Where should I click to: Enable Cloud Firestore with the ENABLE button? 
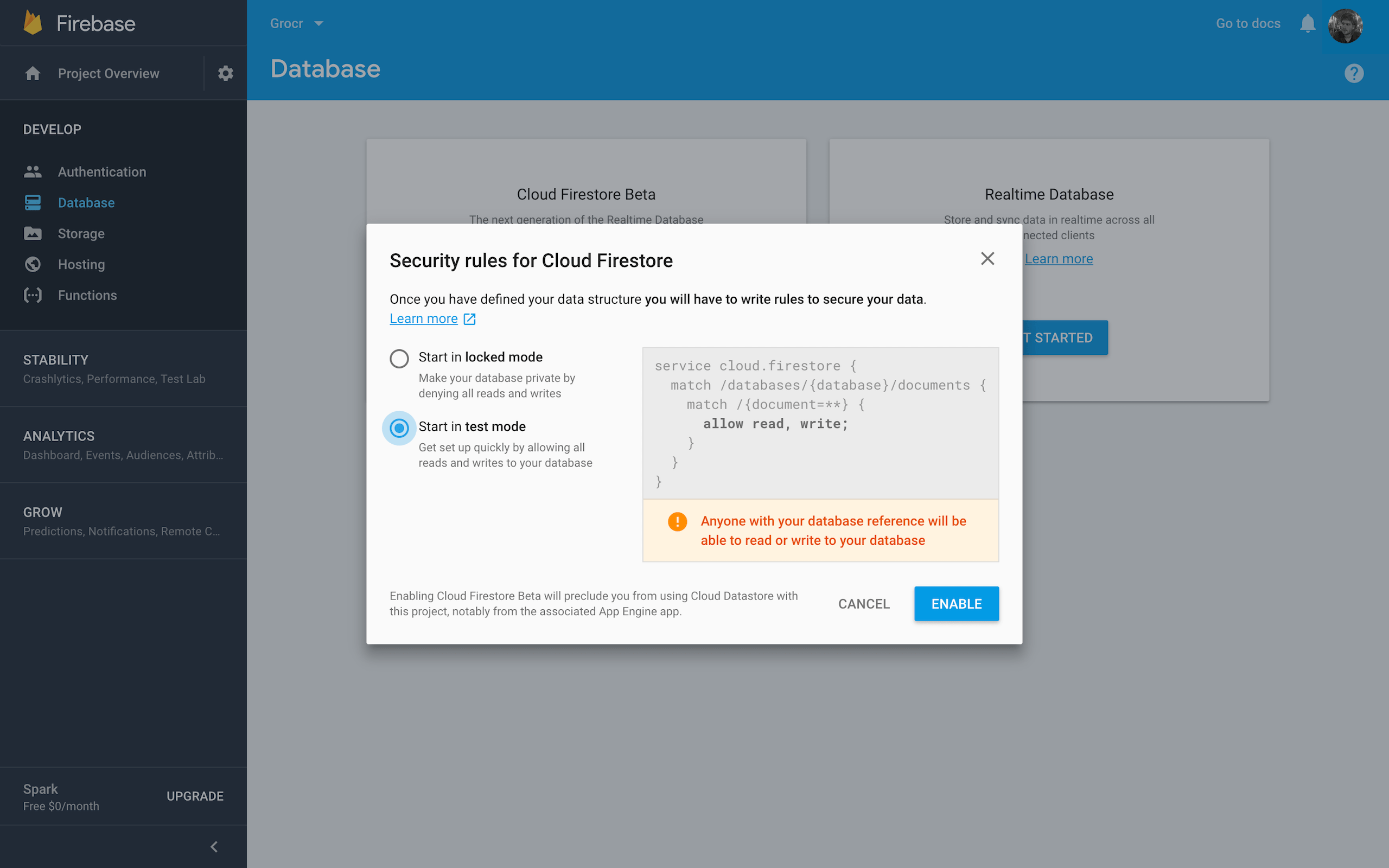coord(955,603)
